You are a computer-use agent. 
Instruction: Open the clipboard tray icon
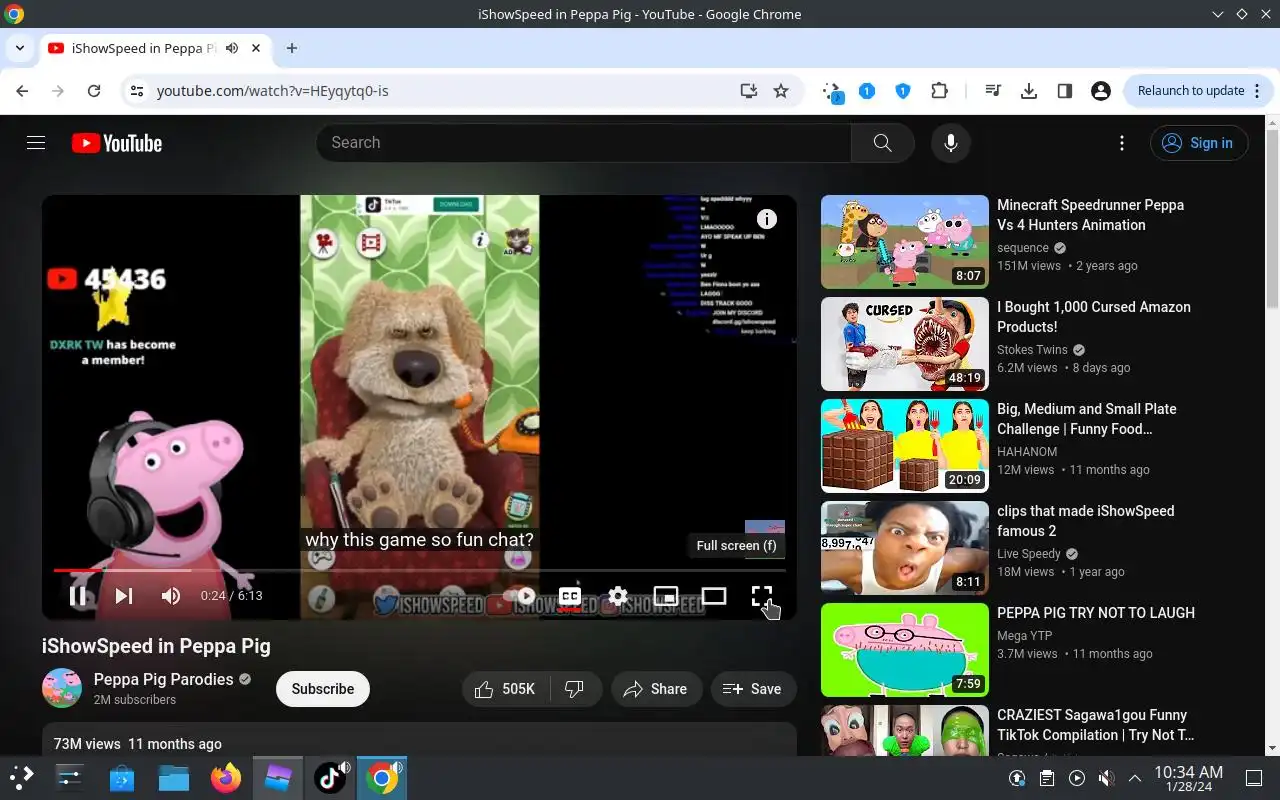1047,778
